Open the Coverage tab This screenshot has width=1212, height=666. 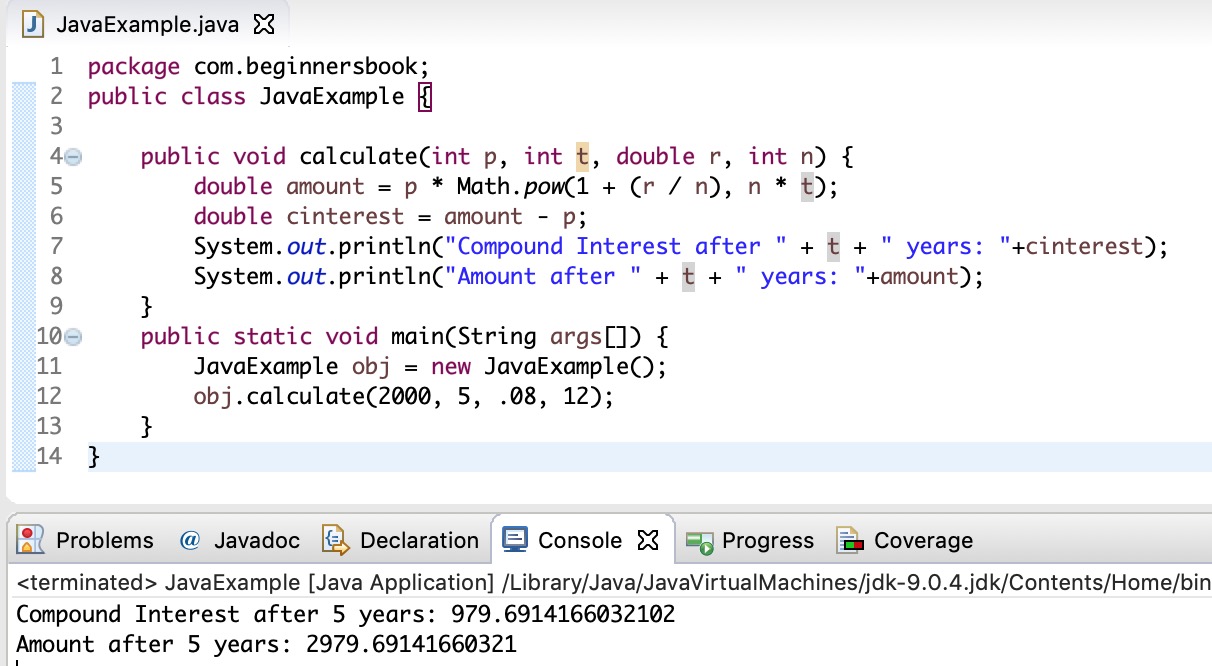(922, 541)
